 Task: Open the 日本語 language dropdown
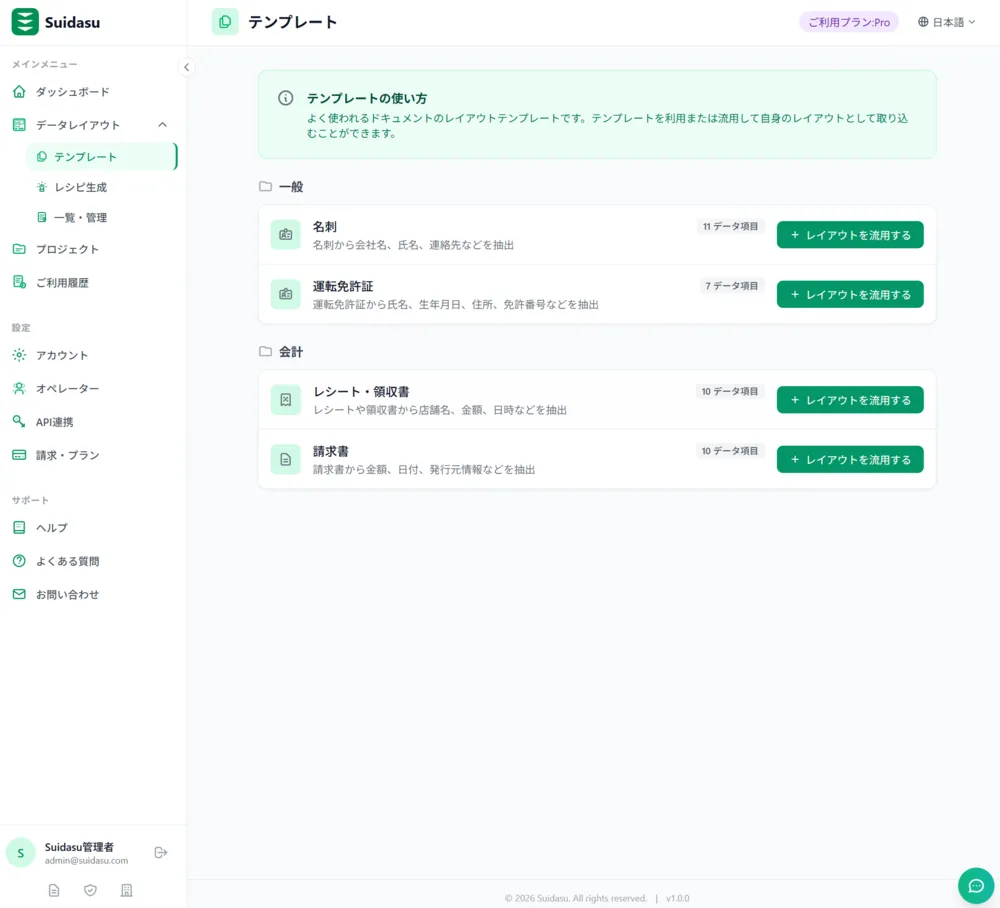pos(947,22)
